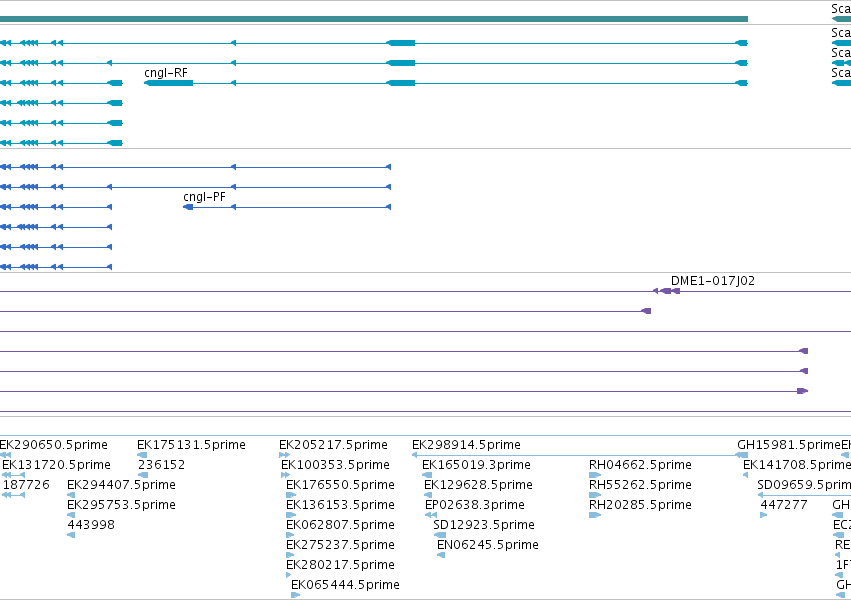
Task: Click the arrow glyph beneath EK065444.5prime
Action: point(296,595)
